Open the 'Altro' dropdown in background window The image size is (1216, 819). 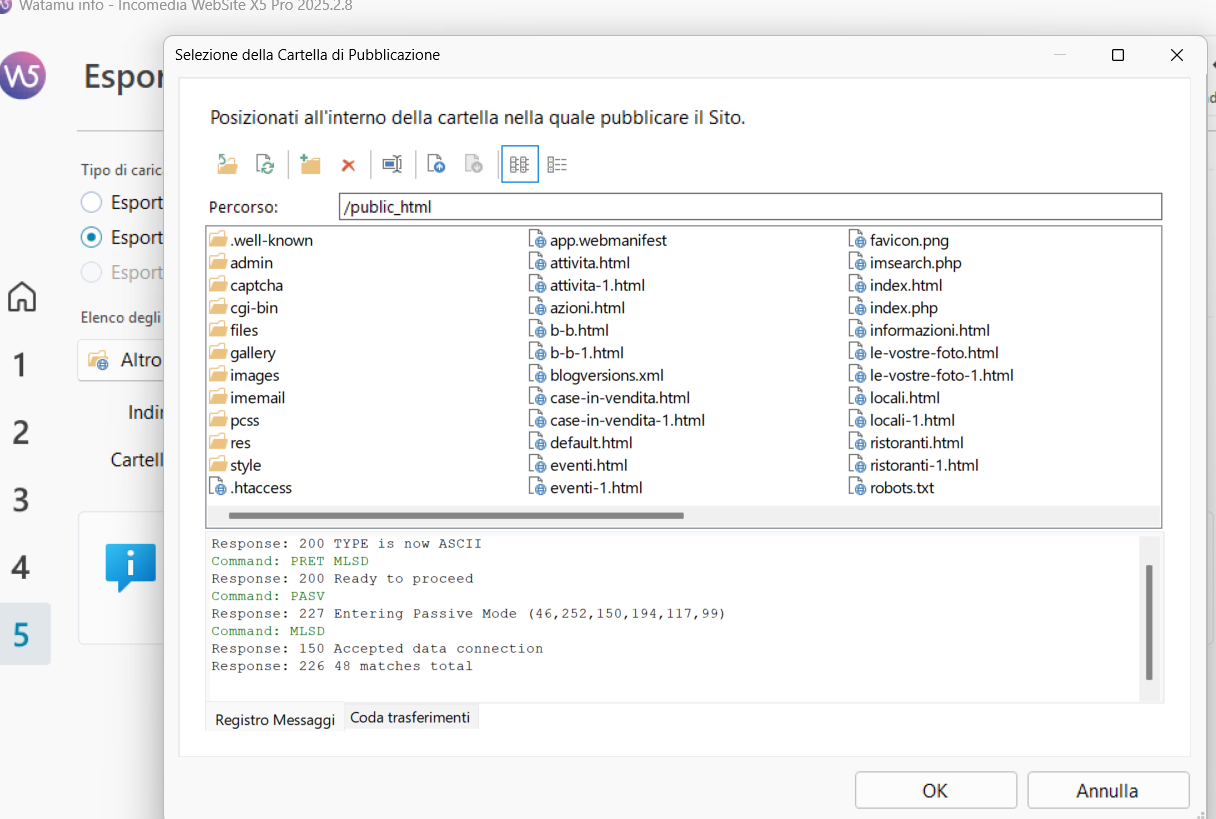[121, 360]
